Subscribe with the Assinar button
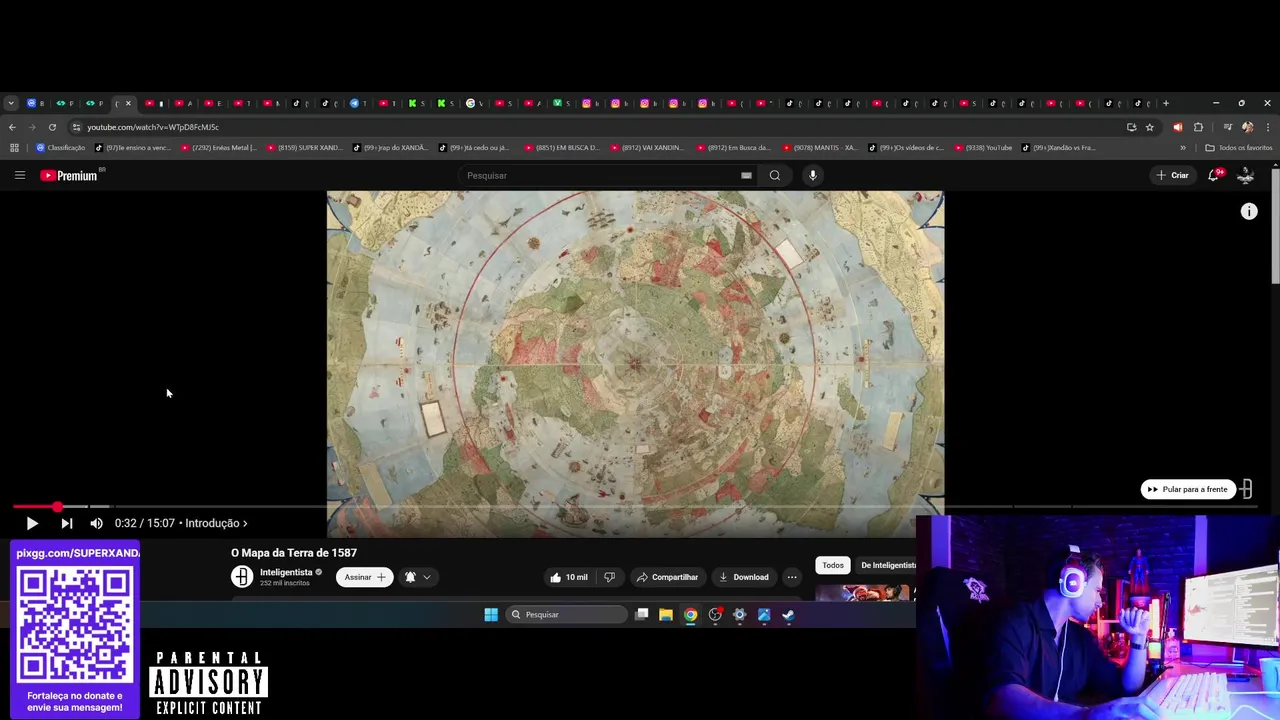 click(364, 577)
